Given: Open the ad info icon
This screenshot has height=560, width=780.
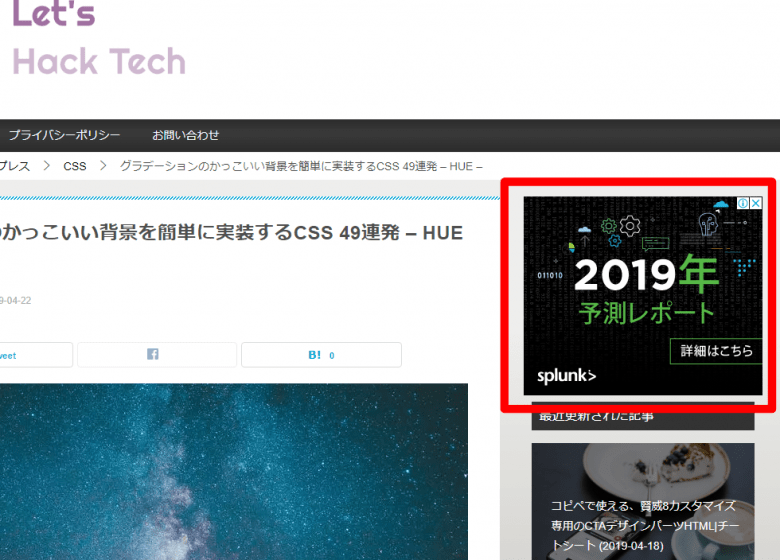Looking at the screenshot, I should coord(743,203).
